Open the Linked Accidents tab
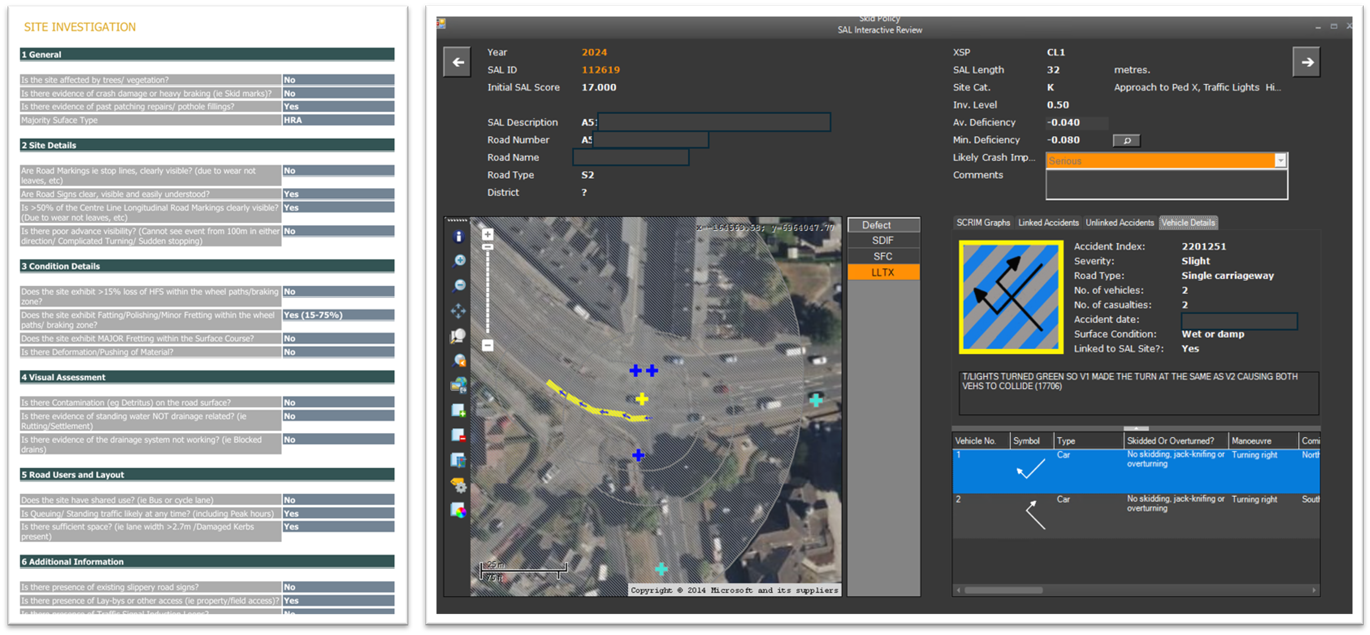This screenshot has height=635, width=1370. pyautogui.click(x=1048, y=223)
